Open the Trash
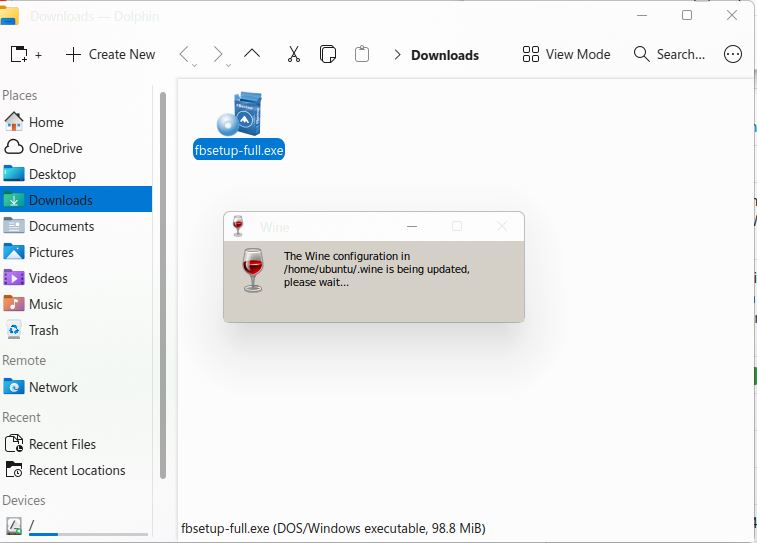 click(76, 331)
